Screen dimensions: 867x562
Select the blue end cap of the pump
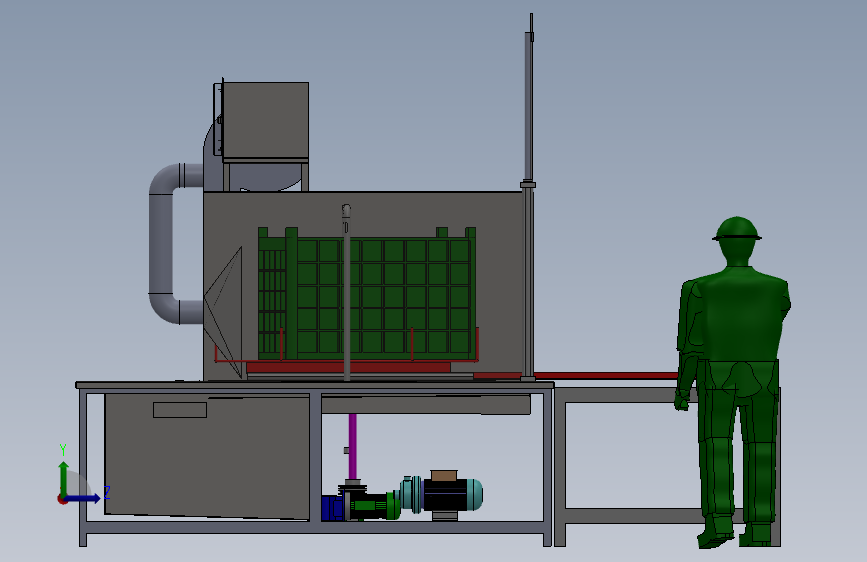pyautogui.click(x=331, y=508)
